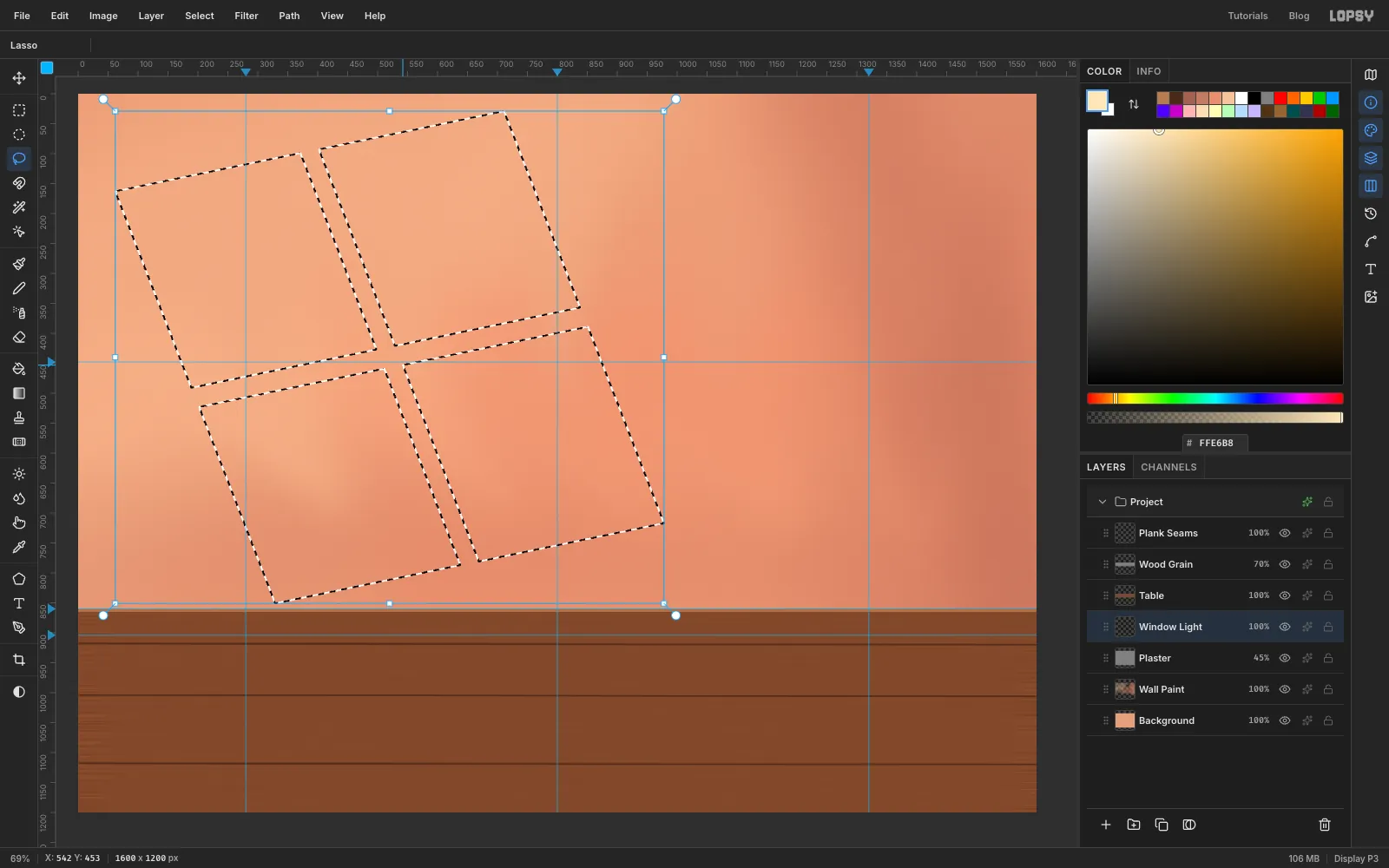The height and width of the screenshot is (868, 1389).
Task: Select the Paint Bucket fill tool
Action: point(19,369)
